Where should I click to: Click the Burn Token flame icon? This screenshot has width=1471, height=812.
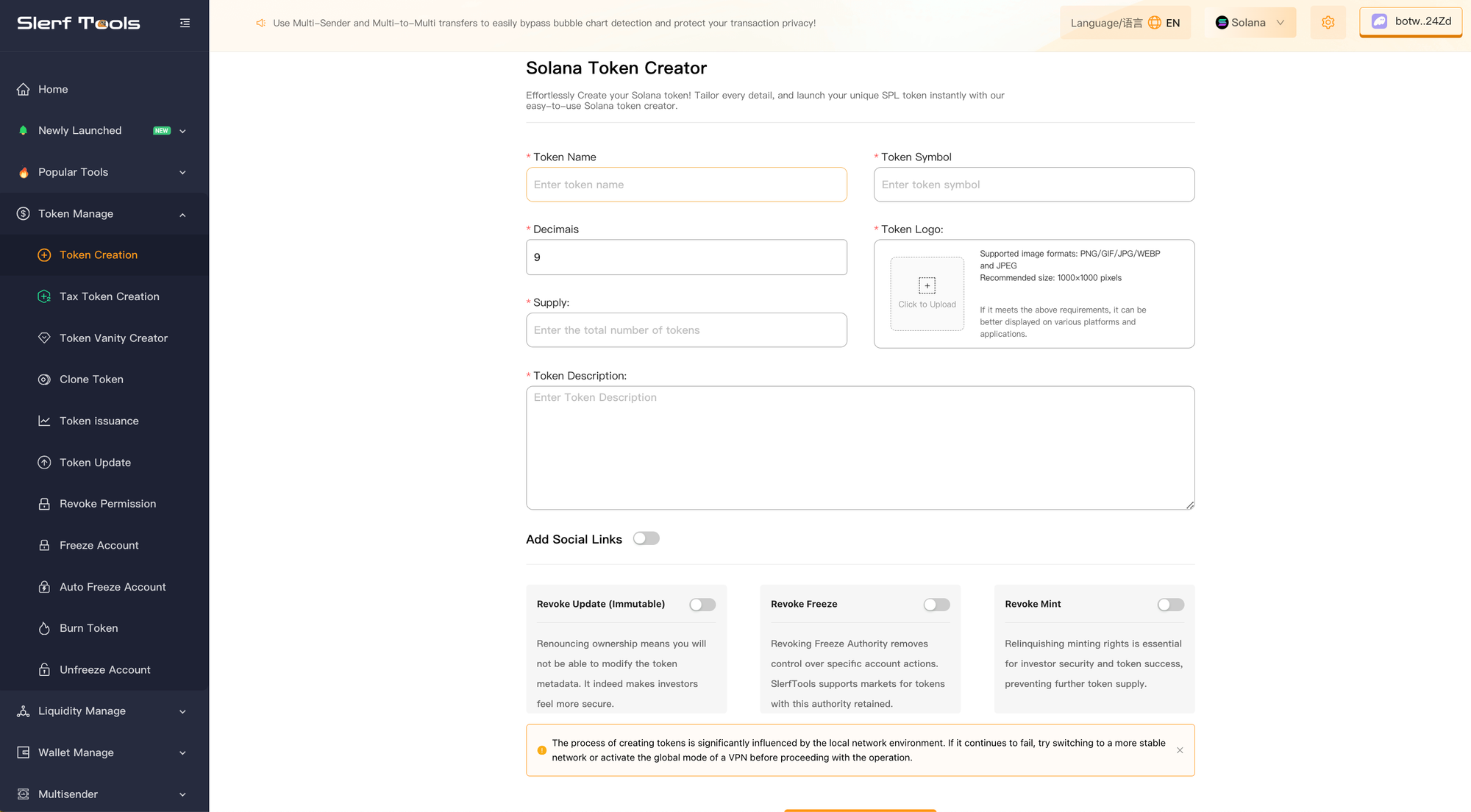44,628
